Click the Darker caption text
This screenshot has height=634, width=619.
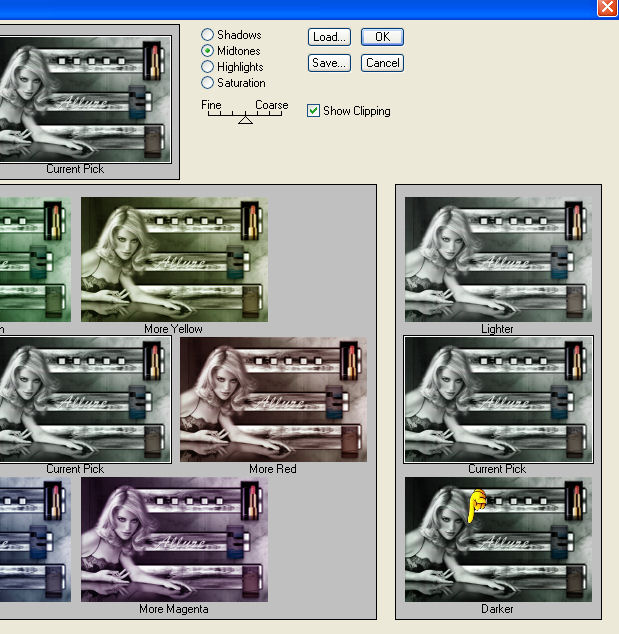pyautogui.click(x=497, y=609)
